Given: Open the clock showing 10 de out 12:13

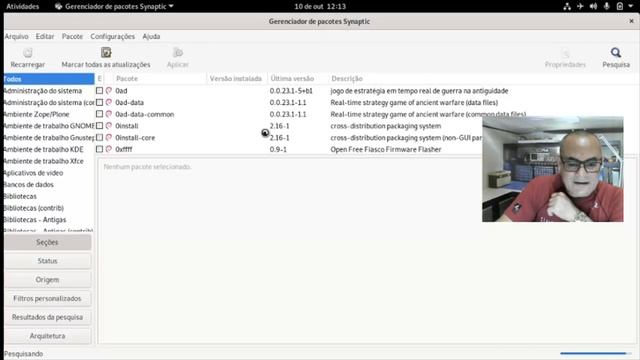Looking at the screenshot, I should (x=320, y=7).
